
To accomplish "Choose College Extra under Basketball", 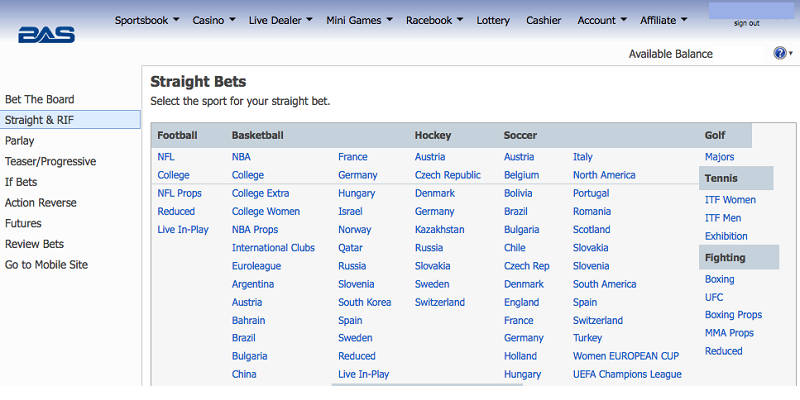I will click(x=260, y=193).
